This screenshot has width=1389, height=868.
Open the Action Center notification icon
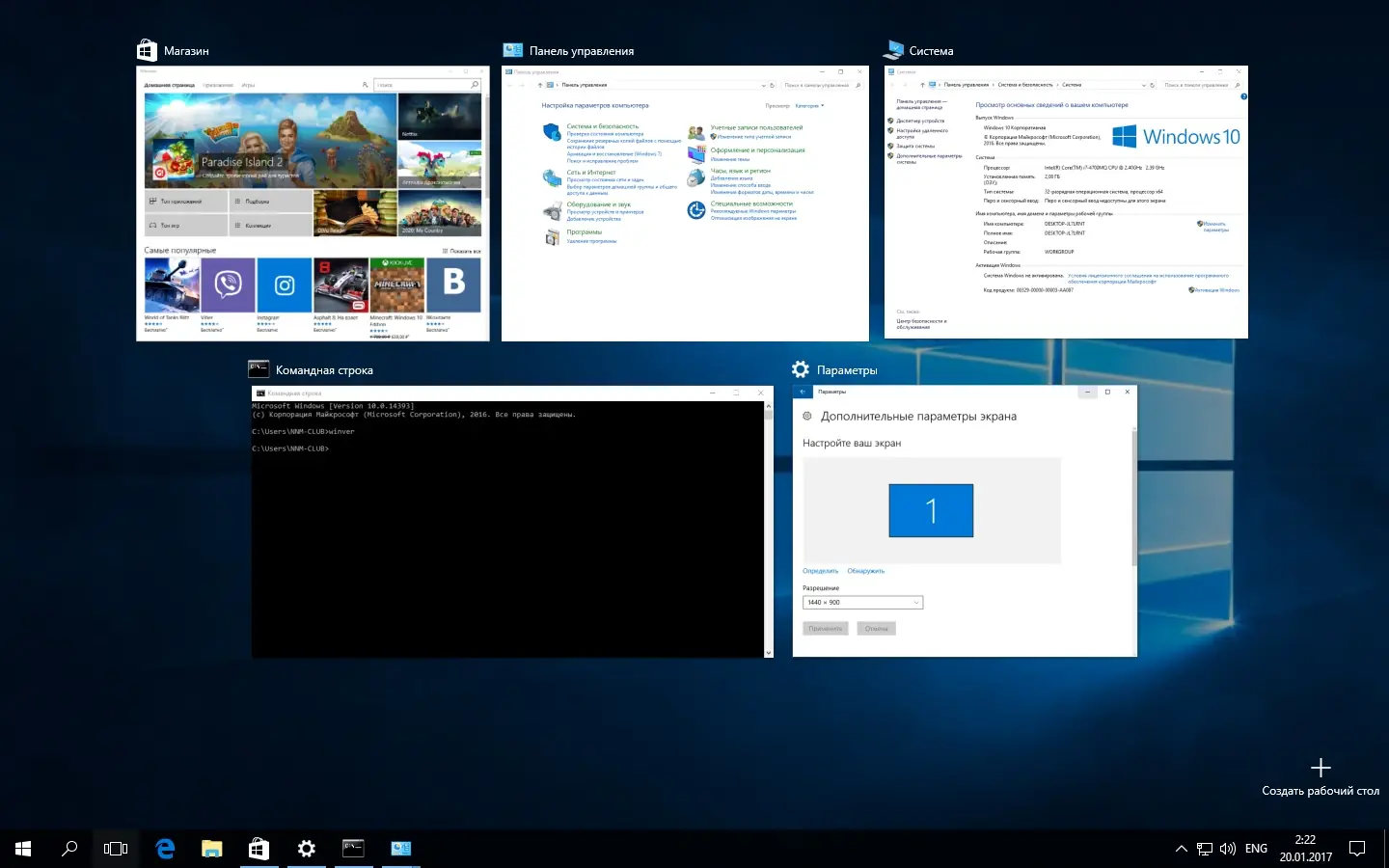pos(1357,849)
